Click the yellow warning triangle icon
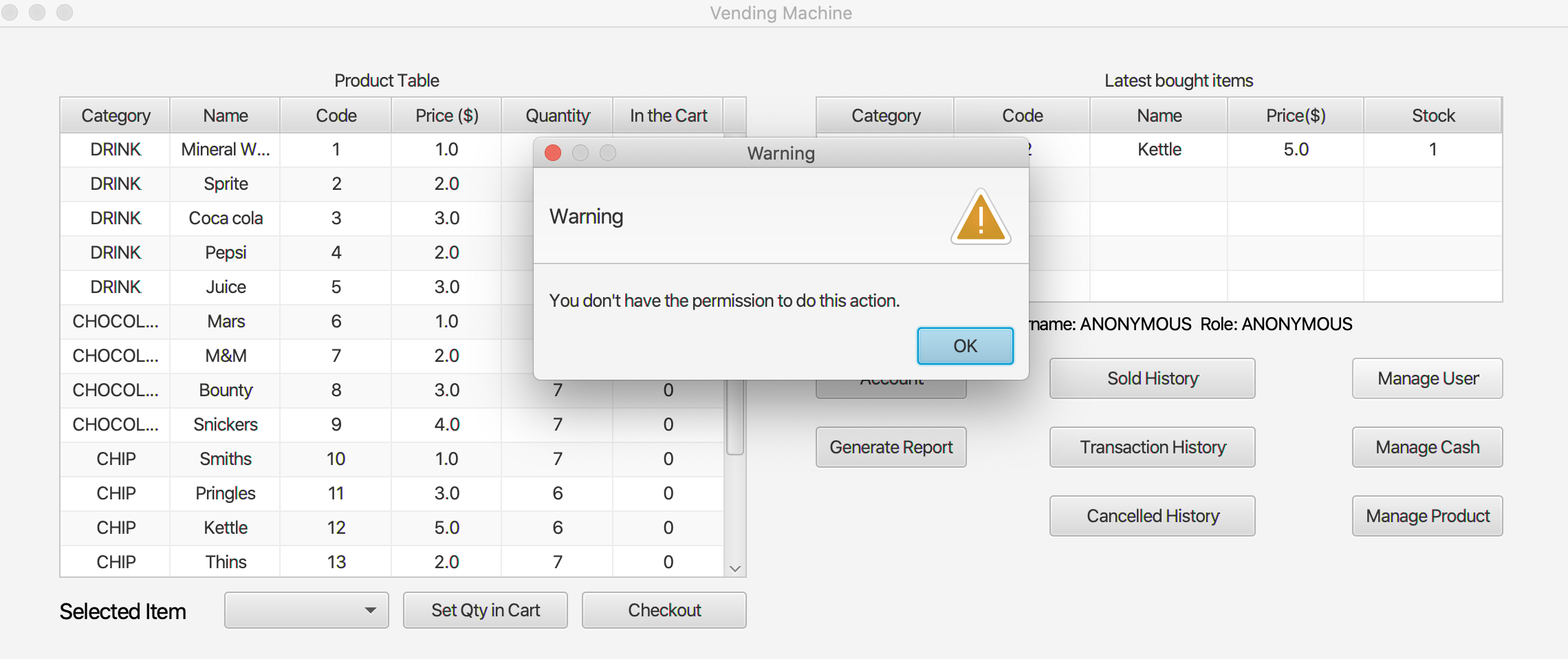Image resolution: width=1568 pixels, height=659 pixels. (981, 218)
